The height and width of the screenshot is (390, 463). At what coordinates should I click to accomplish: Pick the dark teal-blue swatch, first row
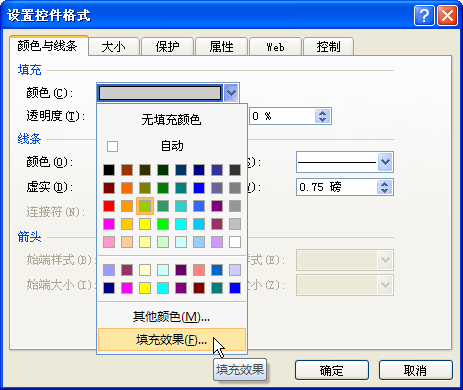tap(181, 170)
